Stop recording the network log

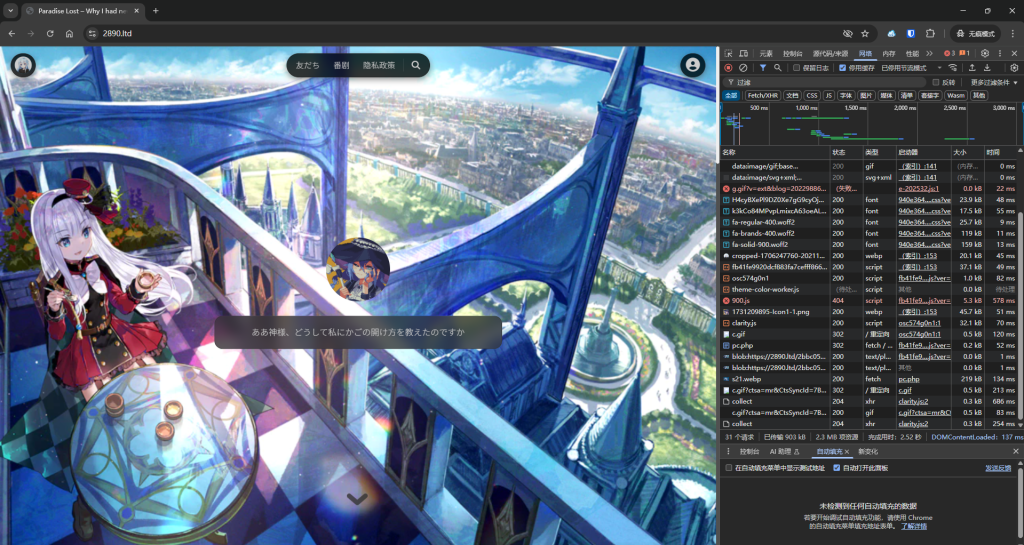[x=728, y=68]
